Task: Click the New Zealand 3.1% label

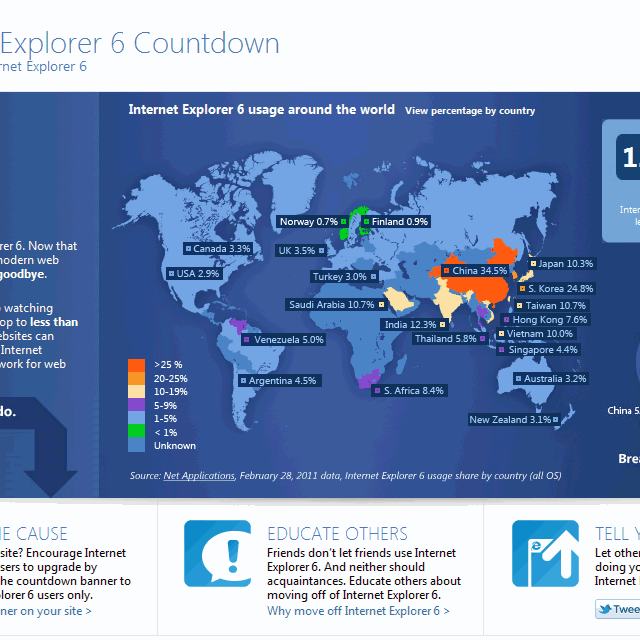Action: 514,420
